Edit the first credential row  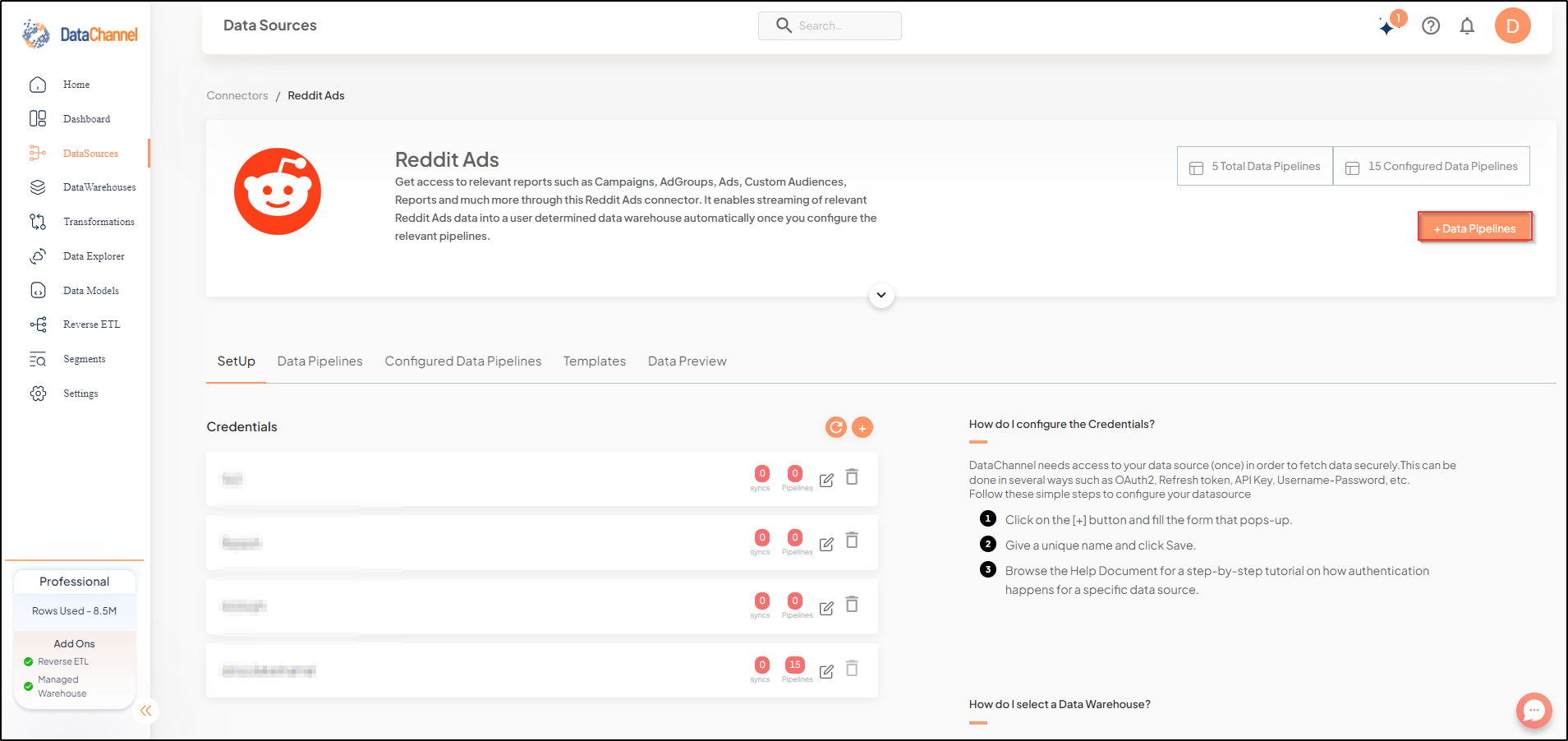point(826,480)
